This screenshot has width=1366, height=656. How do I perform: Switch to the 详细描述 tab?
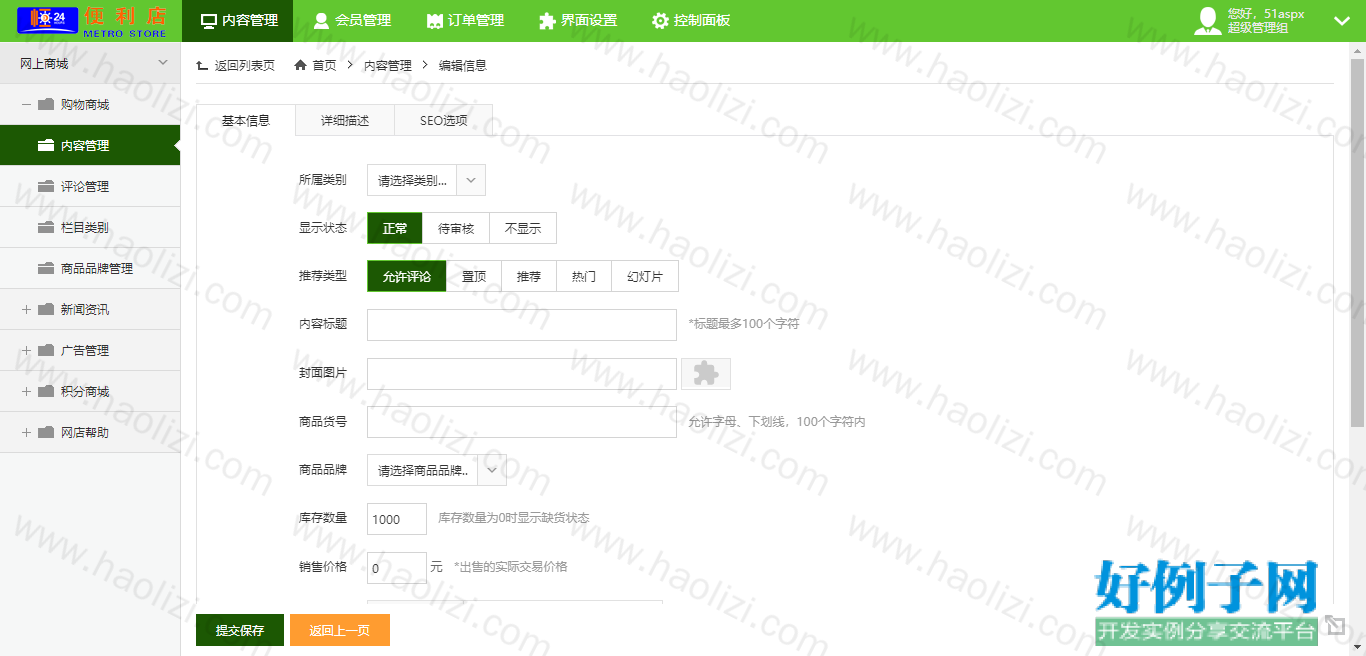tap(345, 120)
